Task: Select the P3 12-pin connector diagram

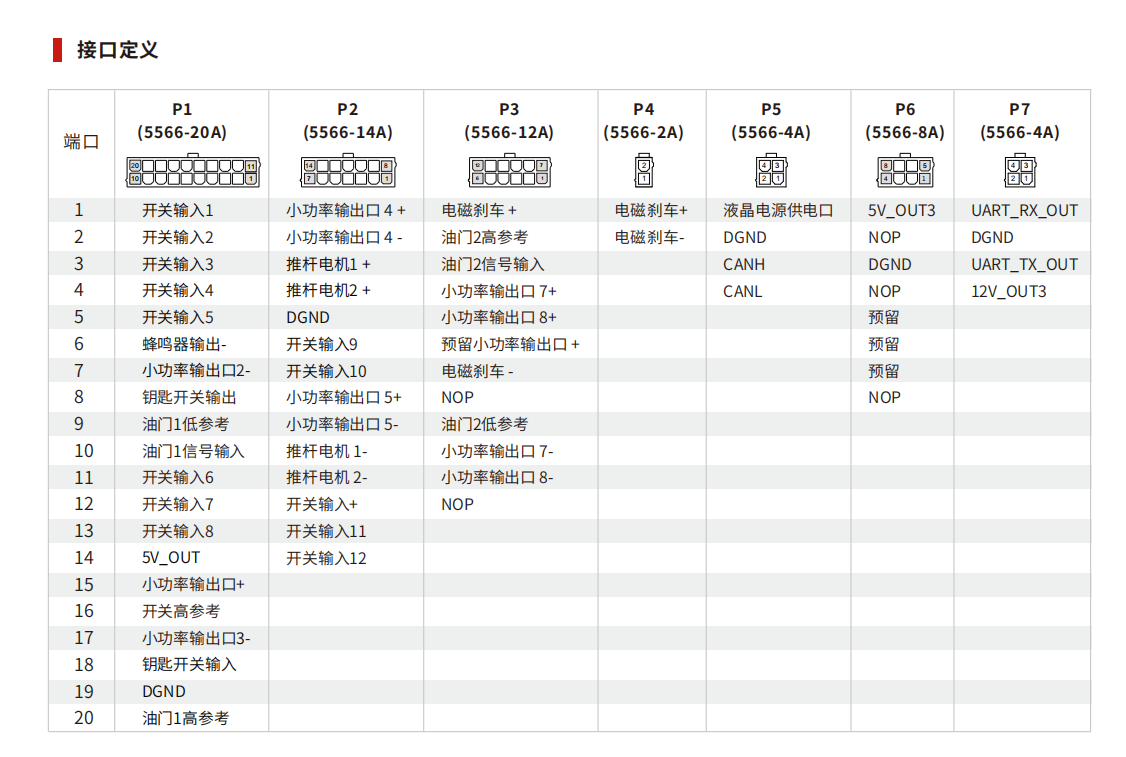Action: [x=510, y=172]
